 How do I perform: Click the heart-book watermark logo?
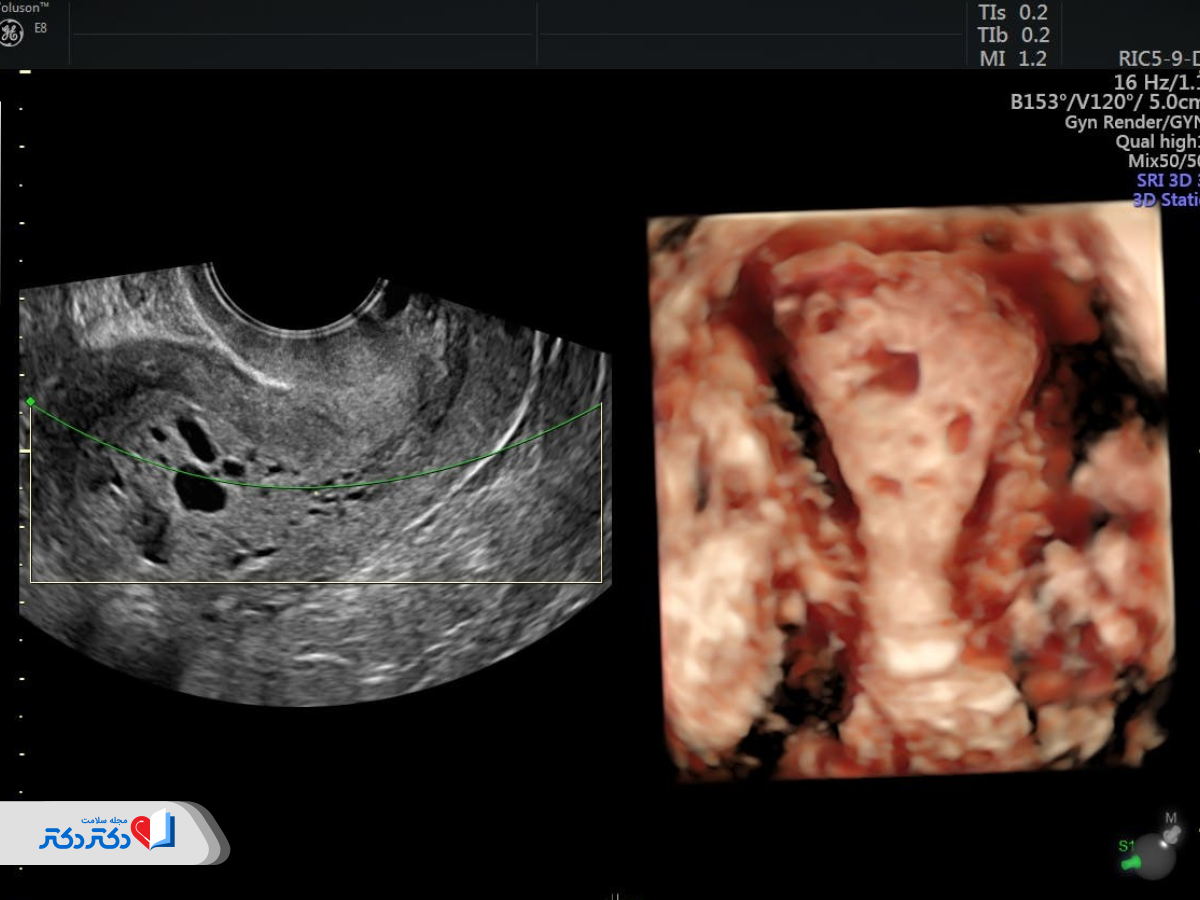click(x=155, y=832)
